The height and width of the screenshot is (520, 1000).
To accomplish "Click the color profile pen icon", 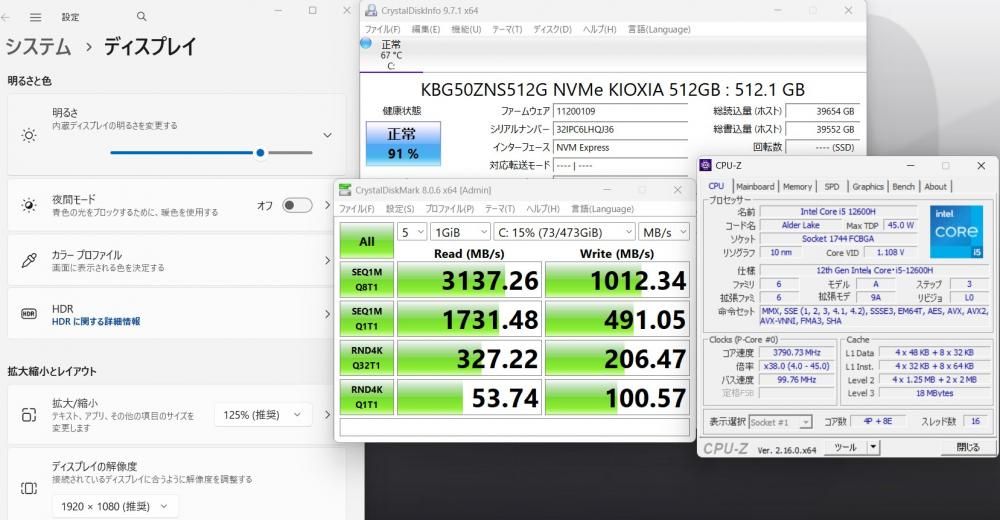I will point(29,260).
